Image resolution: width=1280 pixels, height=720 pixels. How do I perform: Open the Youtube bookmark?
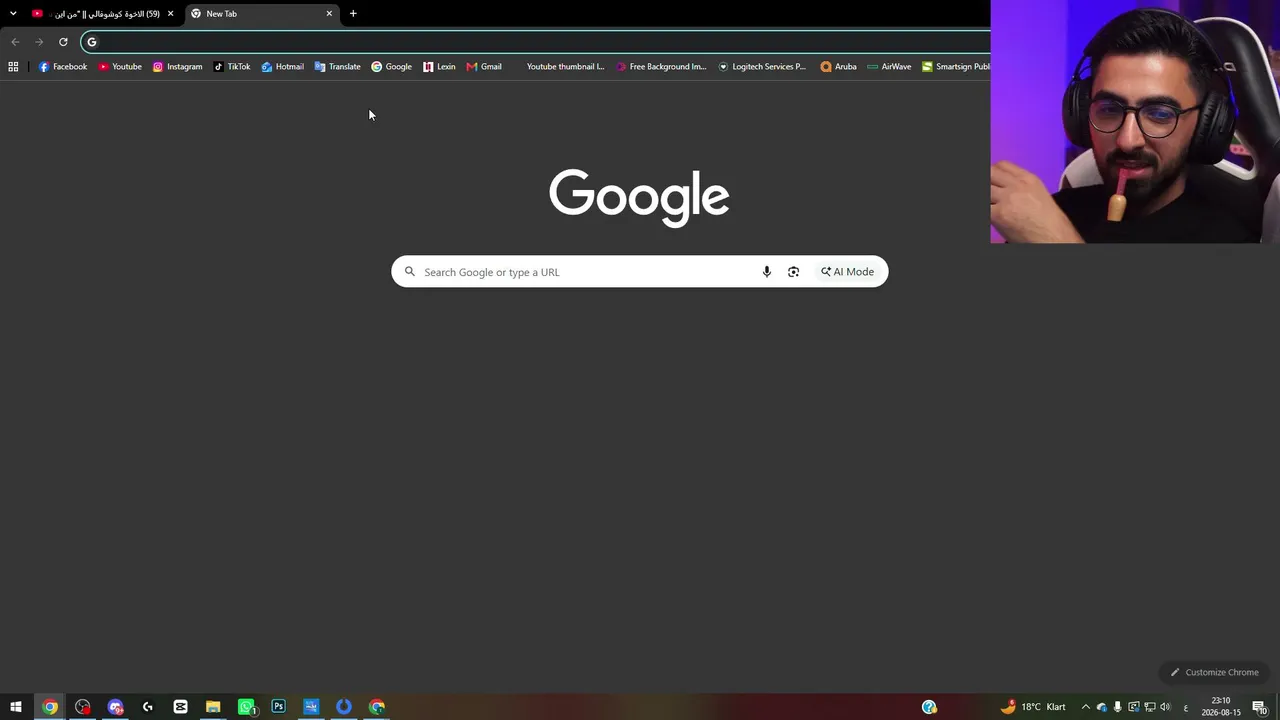click(120, 67)
